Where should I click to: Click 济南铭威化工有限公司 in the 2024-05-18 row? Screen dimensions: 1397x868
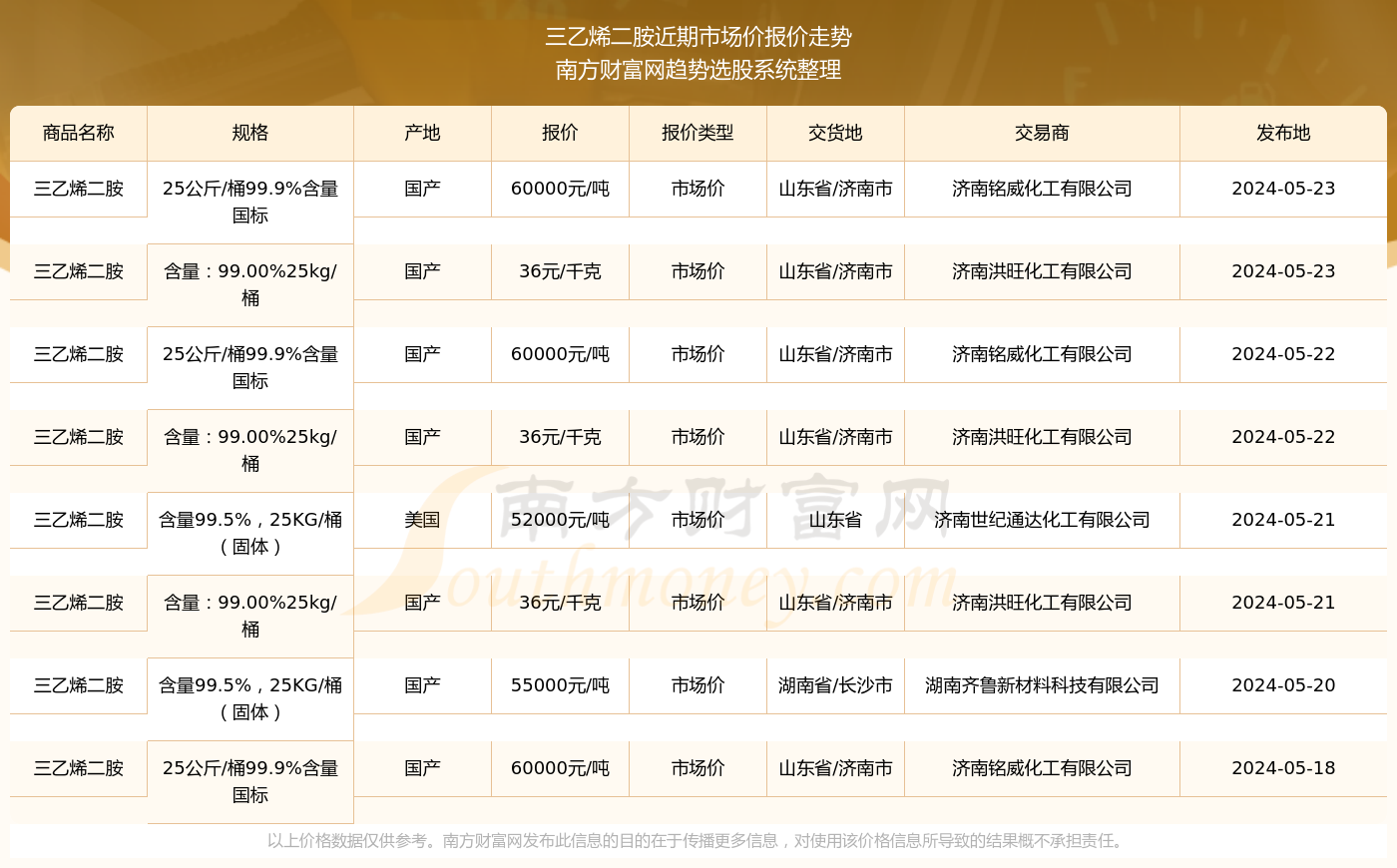click(1042, 768)
